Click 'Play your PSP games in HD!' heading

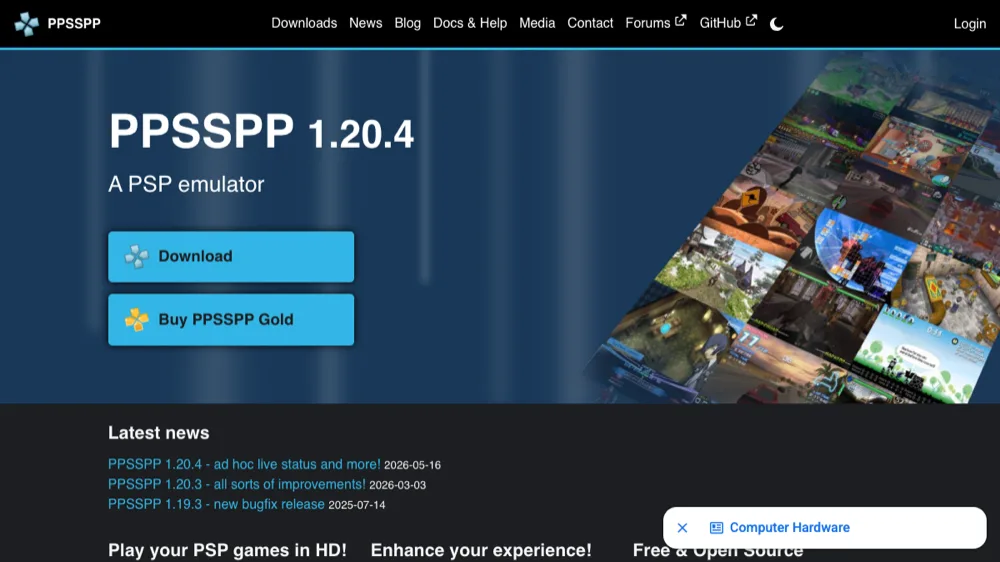227,550
